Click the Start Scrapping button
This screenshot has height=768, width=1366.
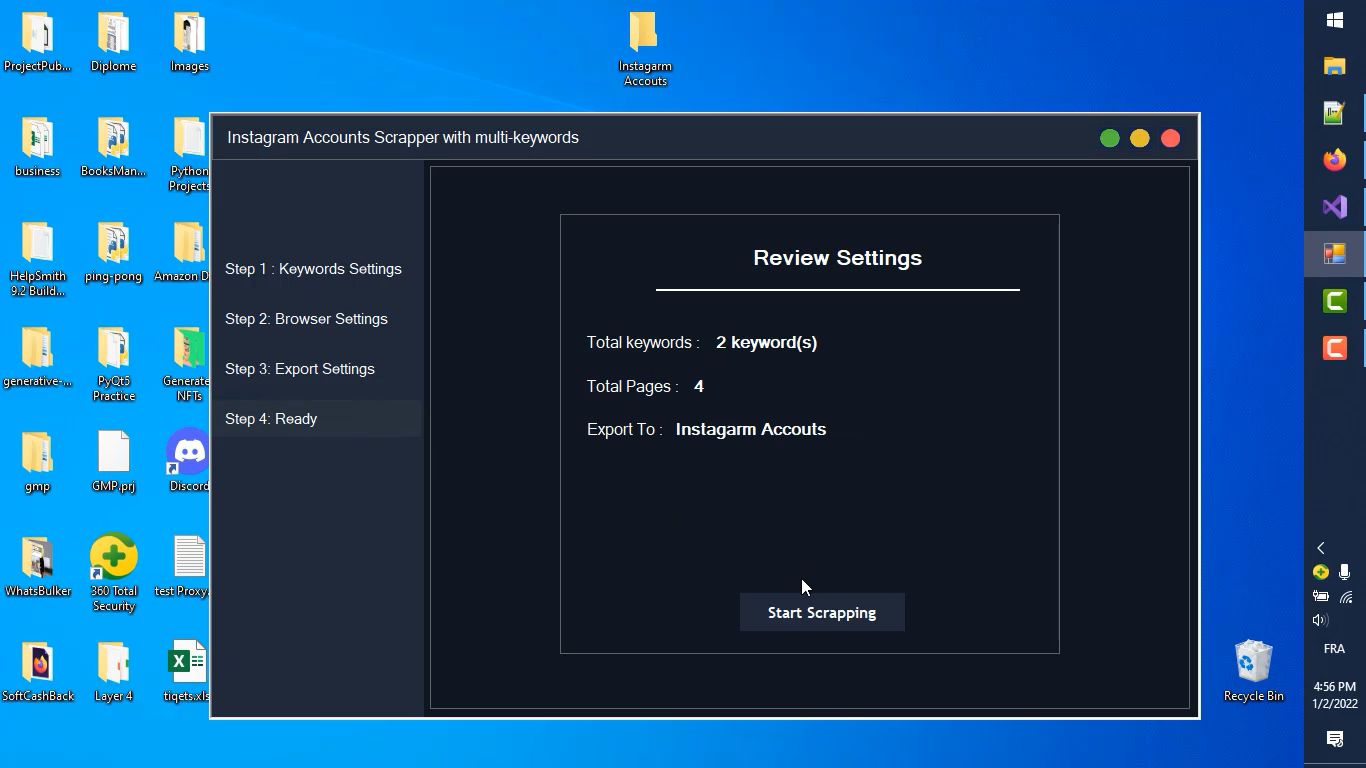pos(821,612)
